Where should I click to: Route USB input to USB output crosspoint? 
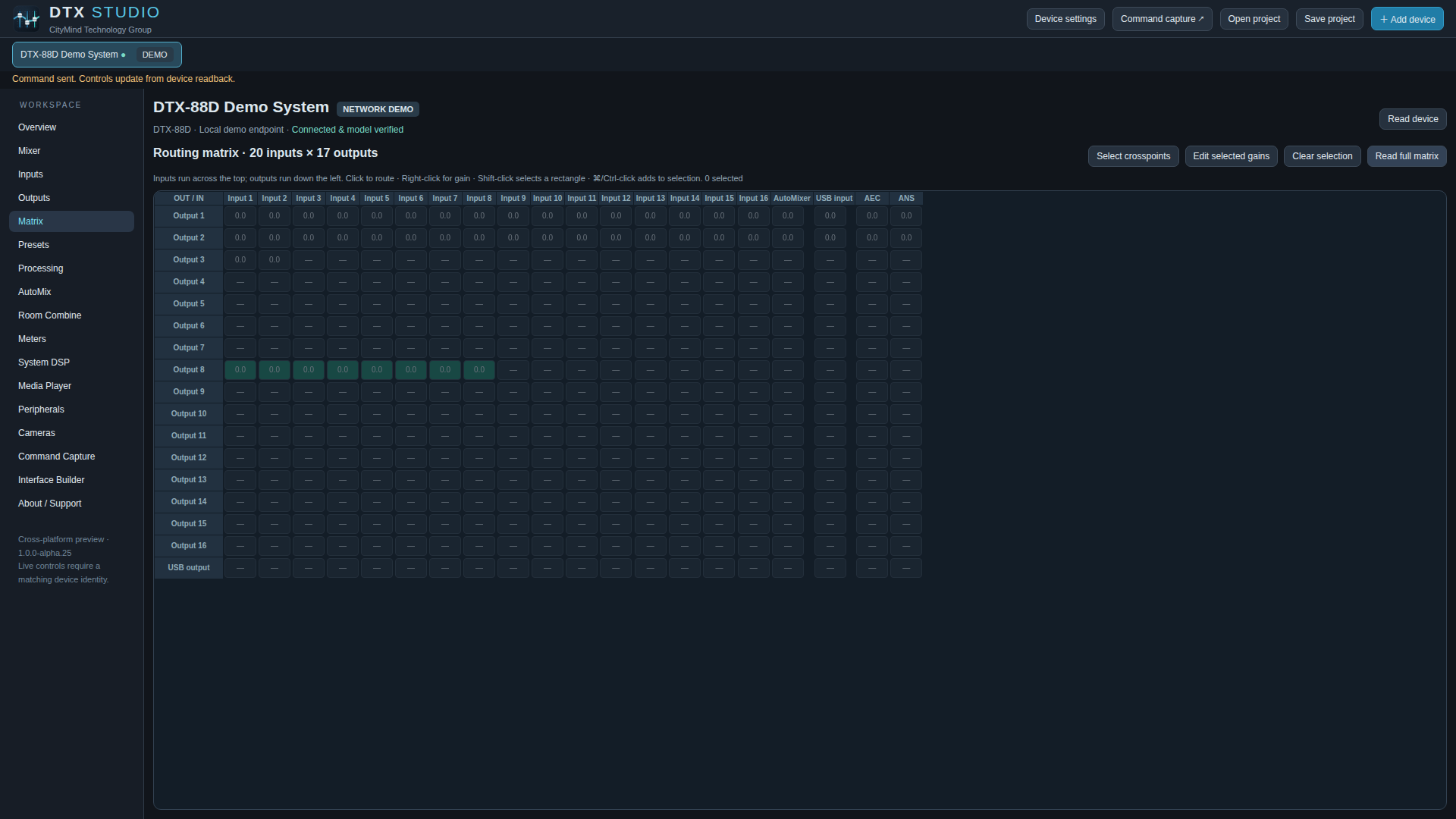[x=830, y=568]
